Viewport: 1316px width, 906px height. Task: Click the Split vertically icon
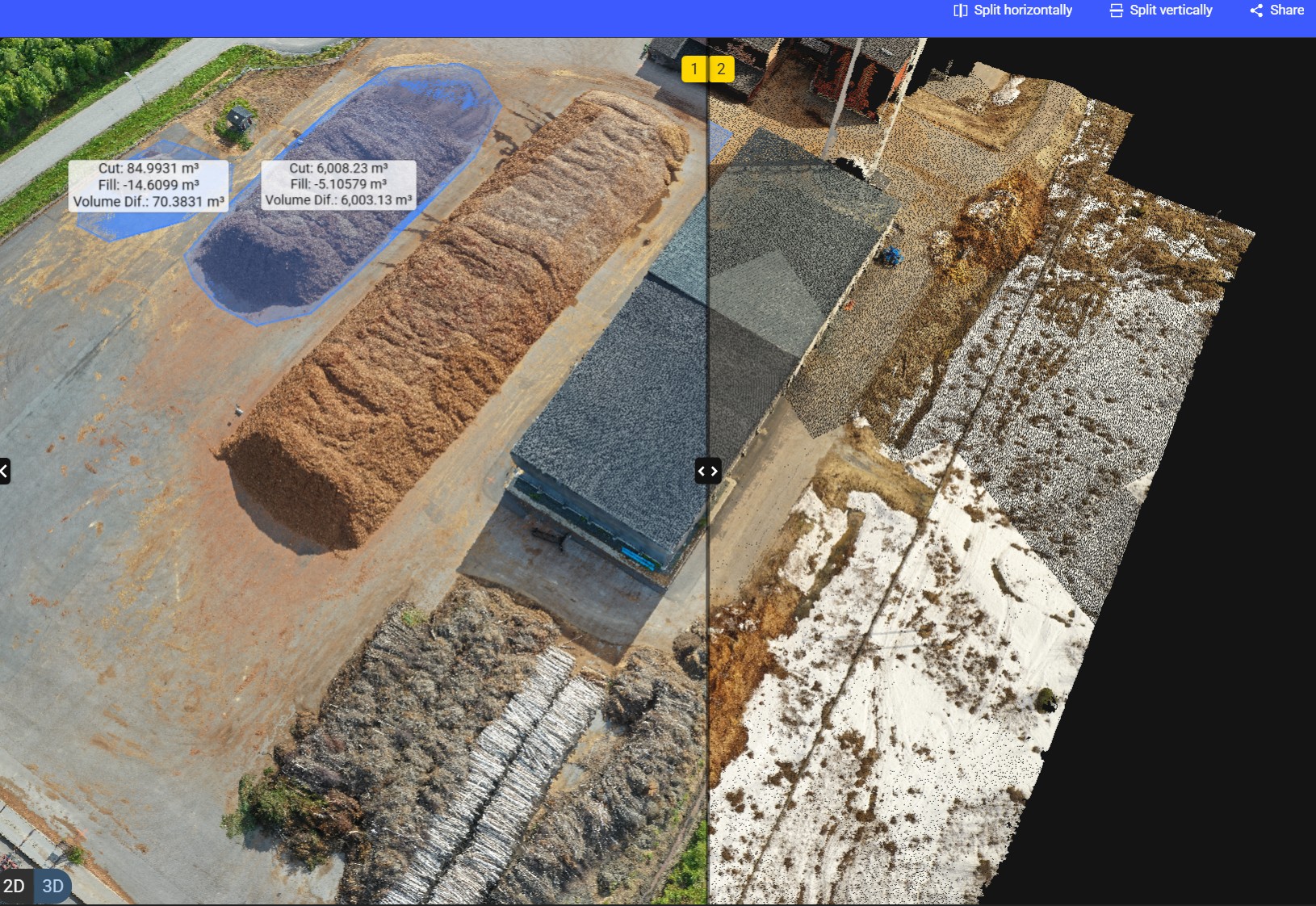tap(1116, 10)
